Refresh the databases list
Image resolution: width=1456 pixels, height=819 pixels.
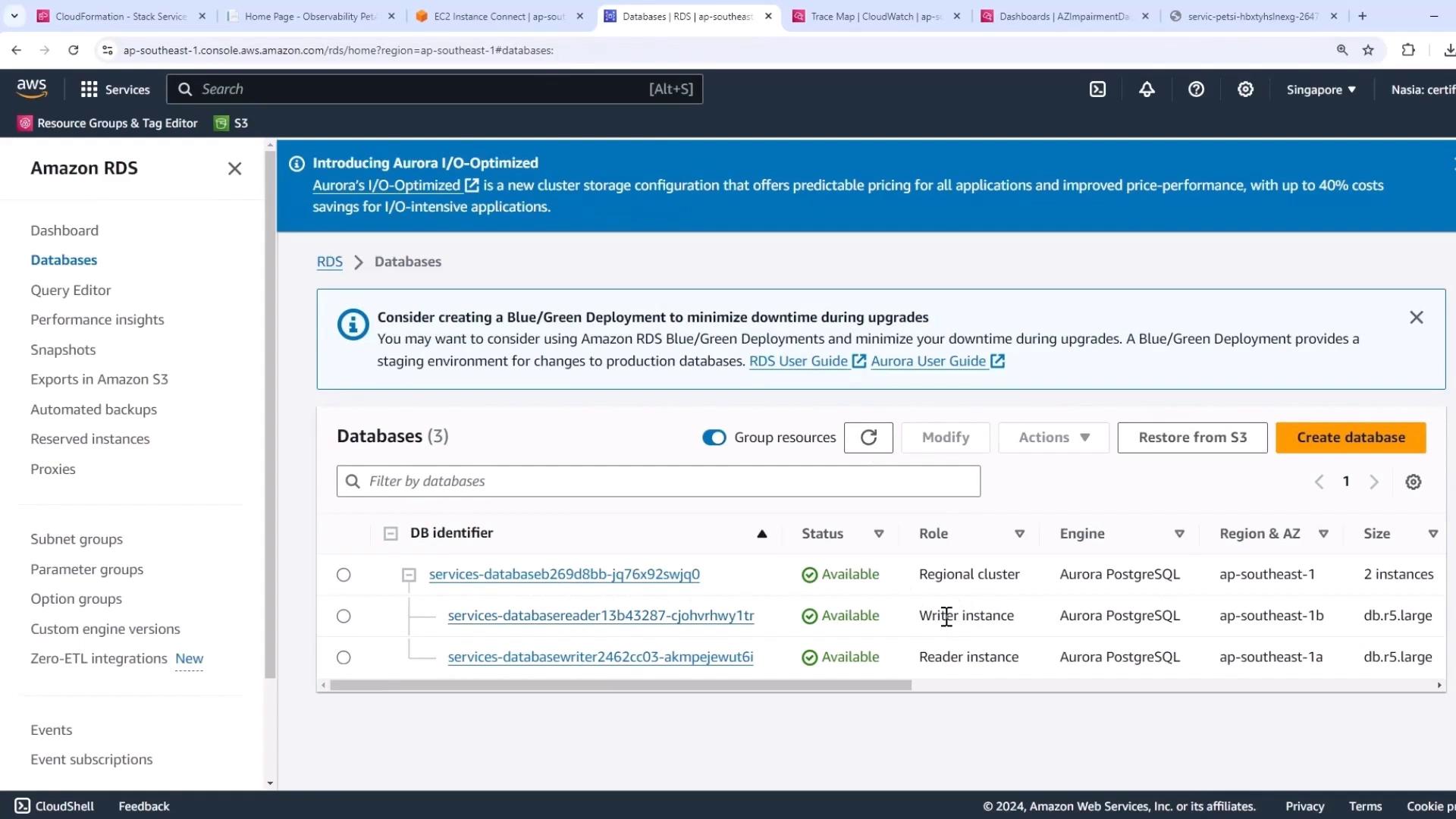click(868, 438)
